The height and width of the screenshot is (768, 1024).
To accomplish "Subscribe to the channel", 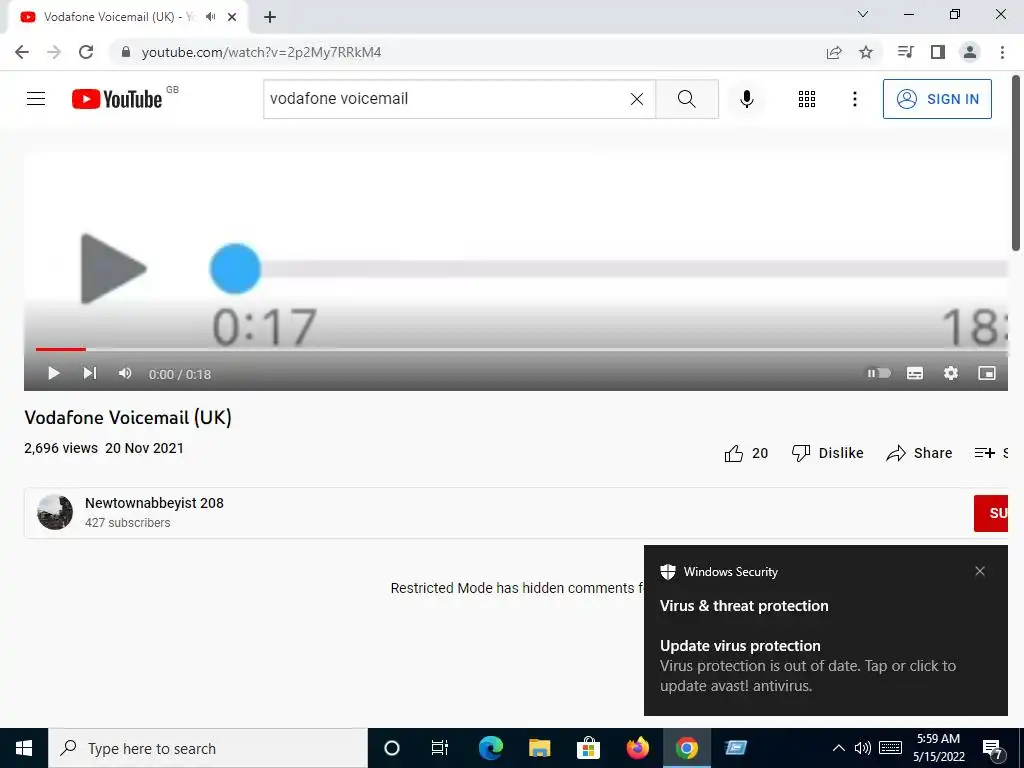I will click(991, 513).
